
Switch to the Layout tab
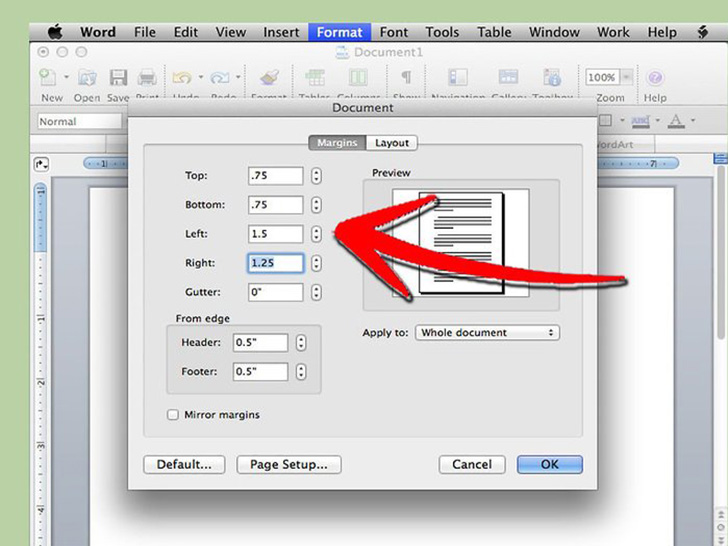pyautogui.click(x=392, y=143)
